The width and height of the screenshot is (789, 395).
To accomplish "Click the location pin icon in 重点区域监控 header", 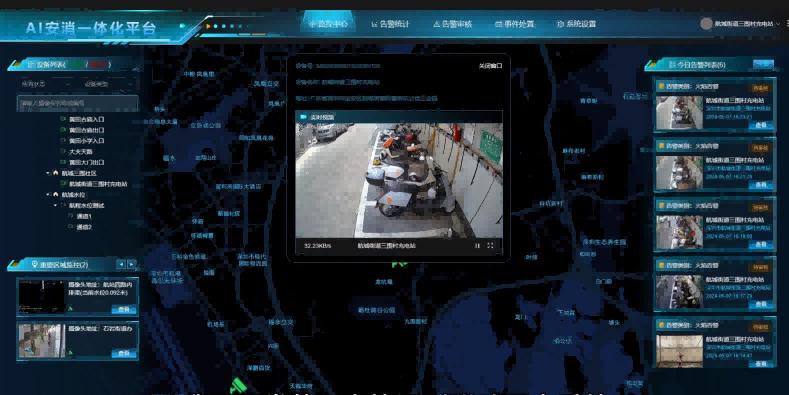I will pyautogui.click(x=34, y=264).
